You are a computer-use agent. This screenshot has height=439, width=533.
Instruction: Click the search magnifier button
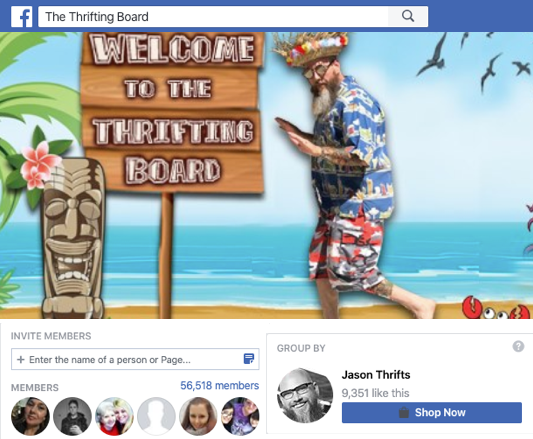coord(408,16)
